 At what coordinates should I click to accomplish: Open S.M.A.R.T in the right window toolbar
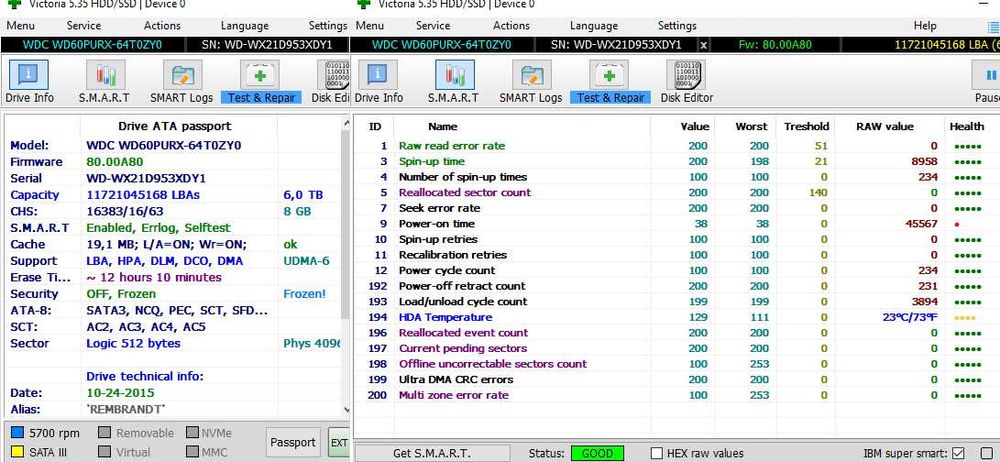(453, 82)
